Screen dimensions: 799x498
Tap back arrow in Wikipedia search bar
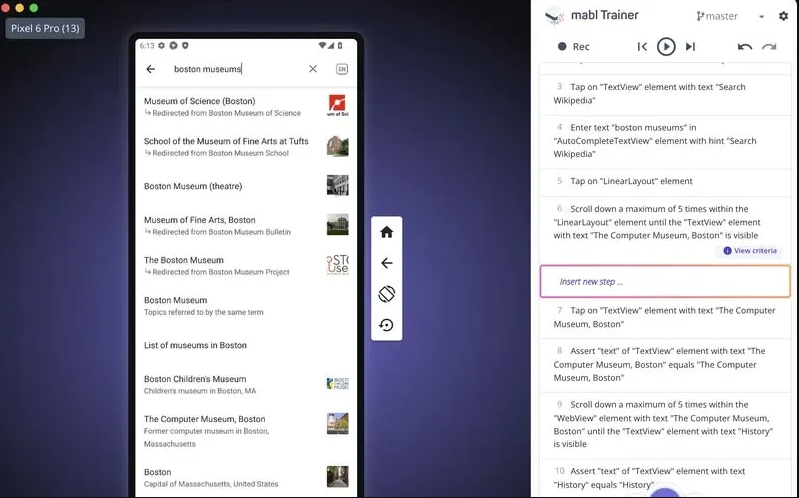151,69
